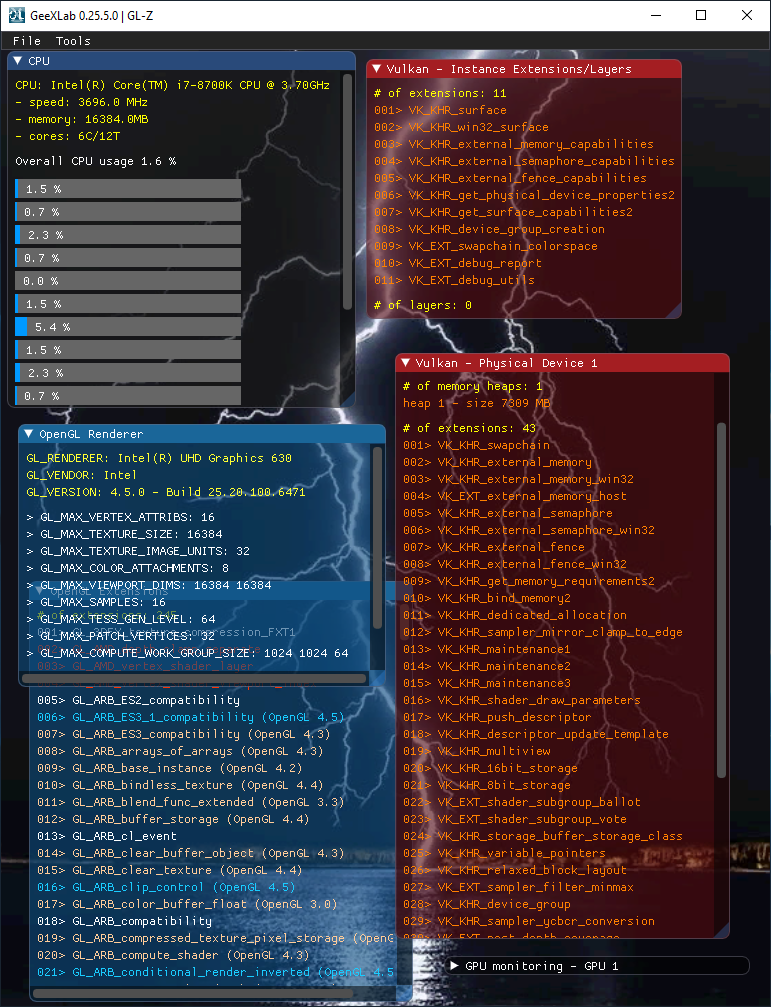The image size is (771, 1007).
Task: Click the VK_KHR_bind_memory2 row
Action: (487, 598)
